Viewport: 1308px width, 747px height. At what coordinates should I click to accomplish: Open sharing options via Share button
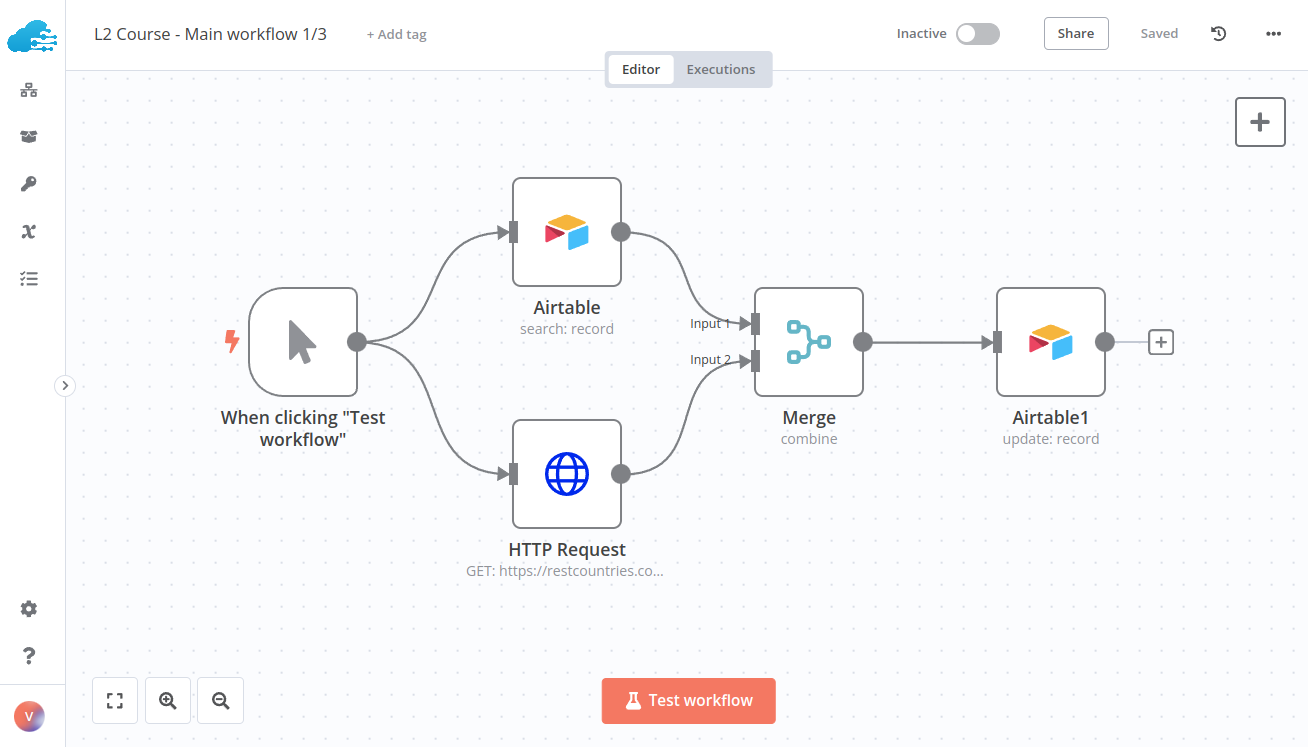tap(1076, 33)
